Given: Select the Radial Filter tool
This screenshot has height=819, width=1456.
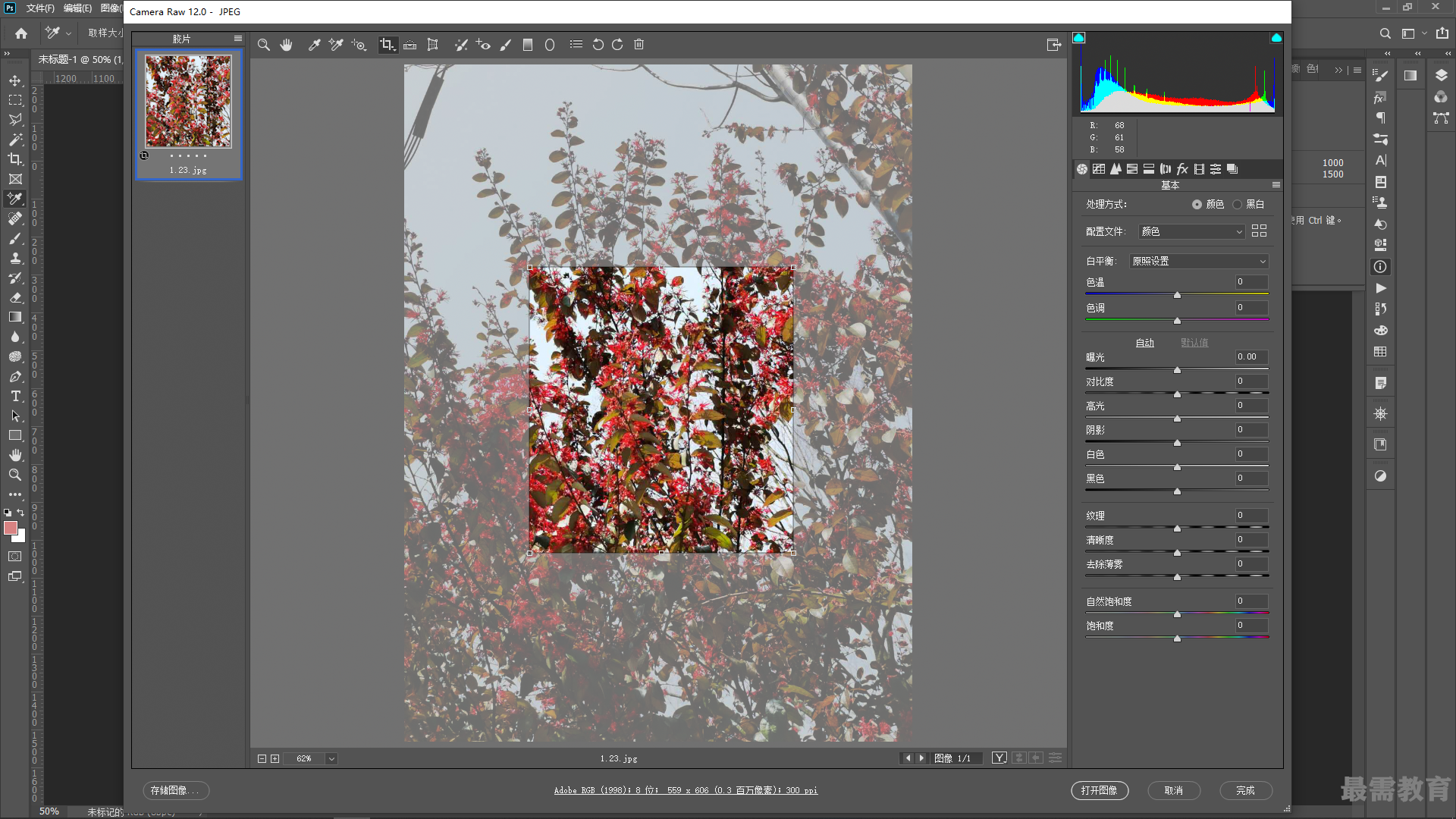Looking at the screenshot, I should tap(550, 45).
